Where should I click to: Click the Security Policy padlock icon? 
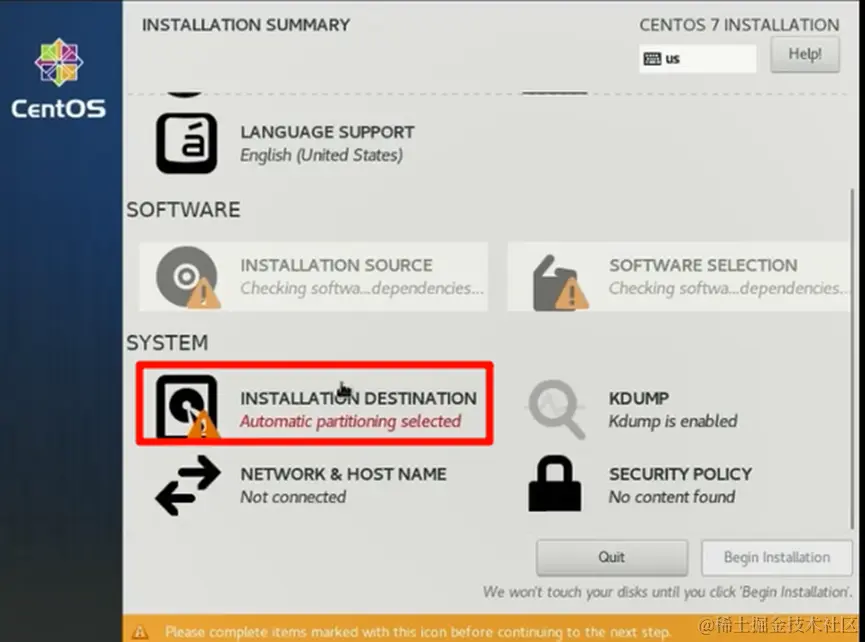pos(554,484)
